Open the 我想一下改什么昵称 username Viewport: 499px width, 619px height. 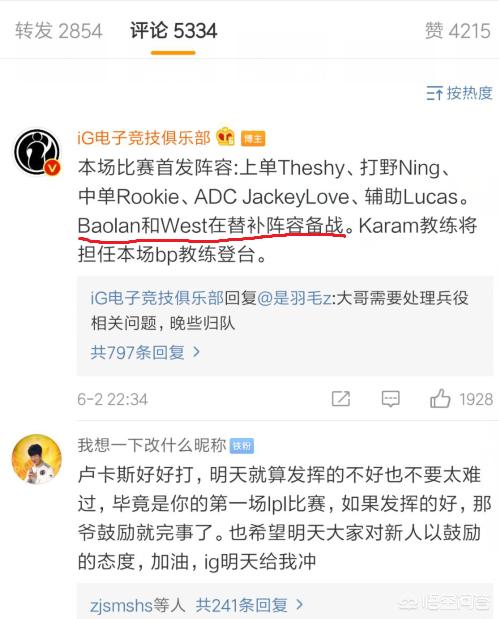(x=152, y=445)
